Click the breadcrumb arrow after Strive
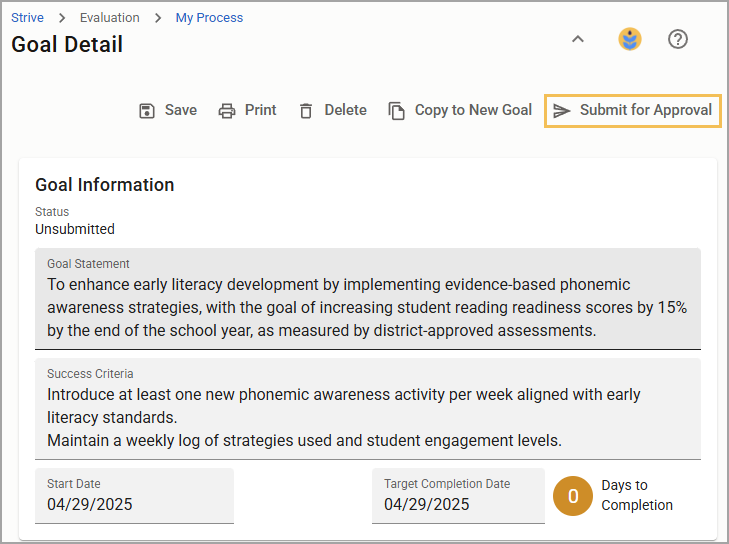This screenshot has width=729, height=544. (62, 18)
